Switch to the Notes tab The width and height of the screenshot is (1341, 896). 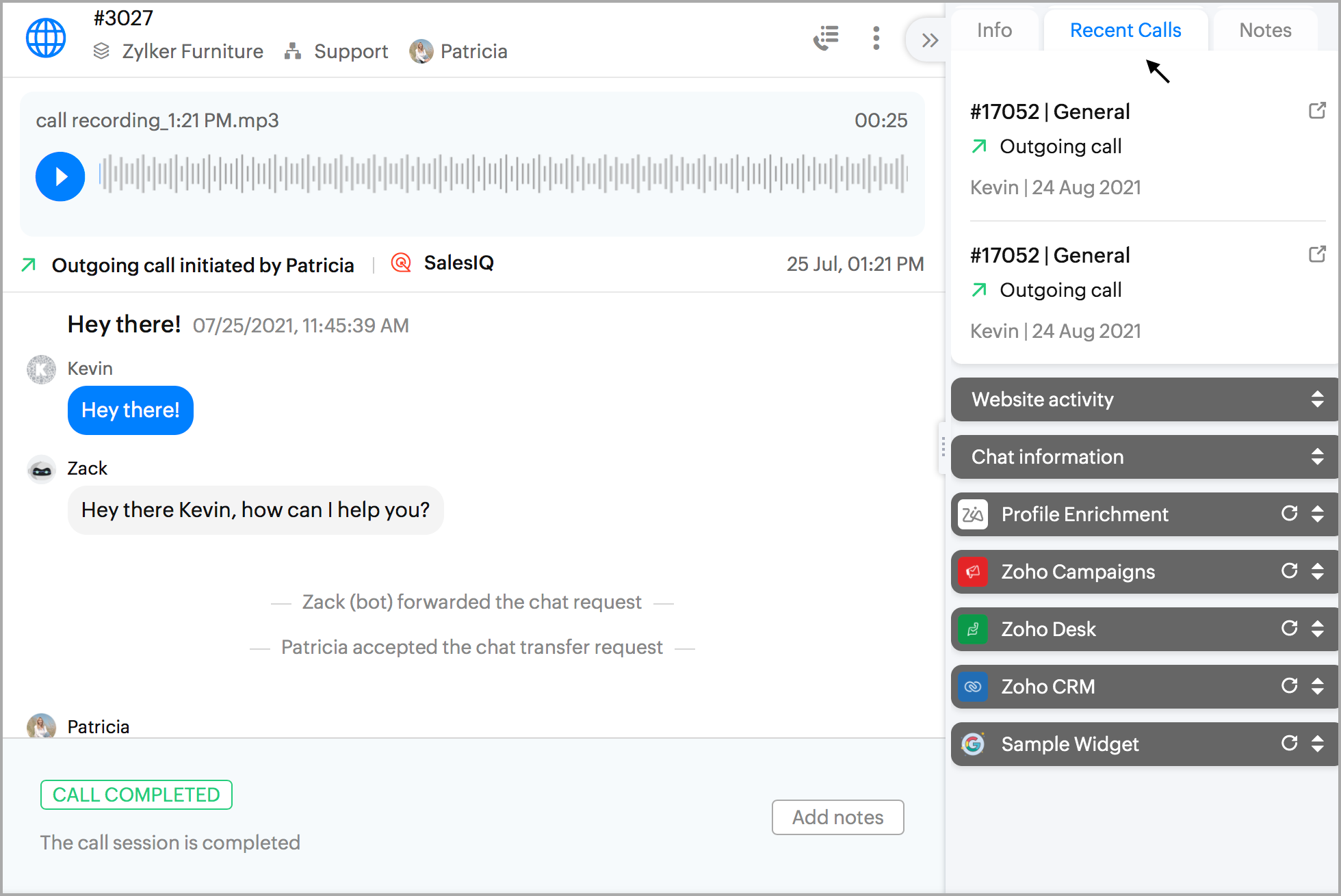point(1265,31)
